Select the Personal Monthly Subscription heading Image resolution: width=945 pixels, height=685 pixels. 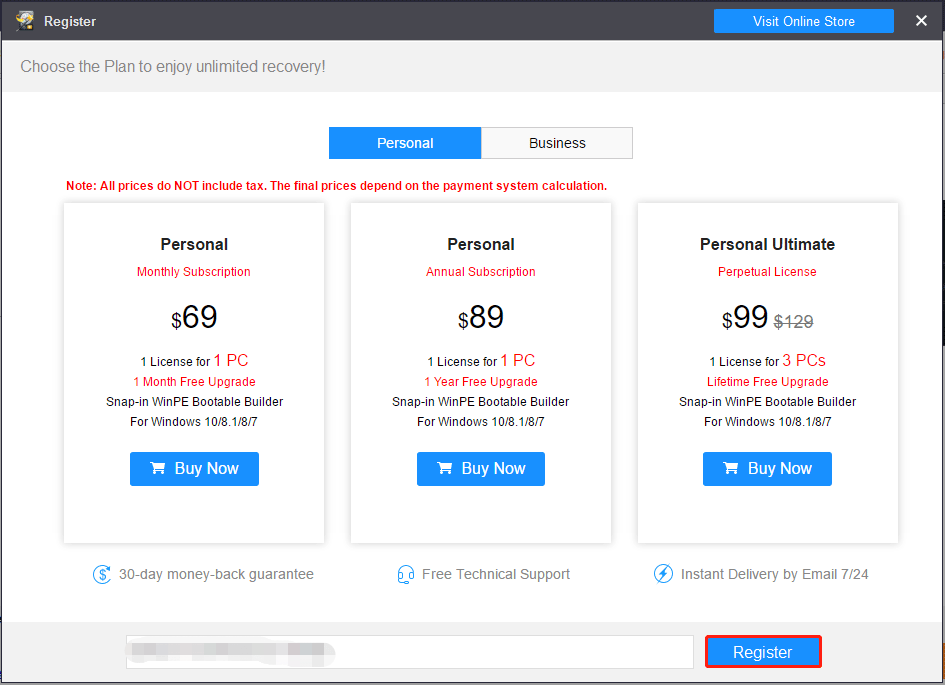click(x=194, y=244)
